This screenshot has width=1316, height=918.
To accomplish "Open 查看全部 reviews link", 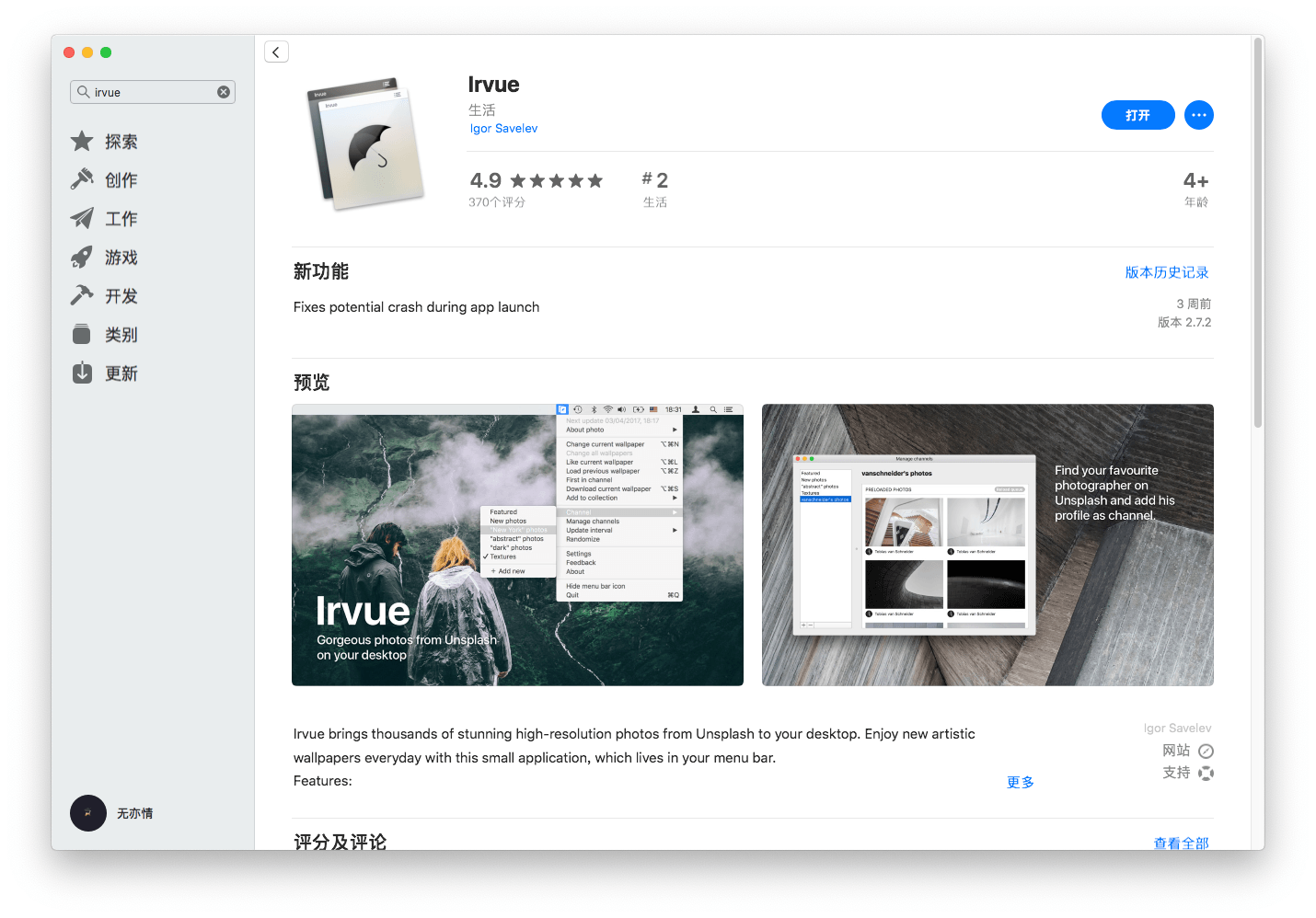I will 1182,843.
